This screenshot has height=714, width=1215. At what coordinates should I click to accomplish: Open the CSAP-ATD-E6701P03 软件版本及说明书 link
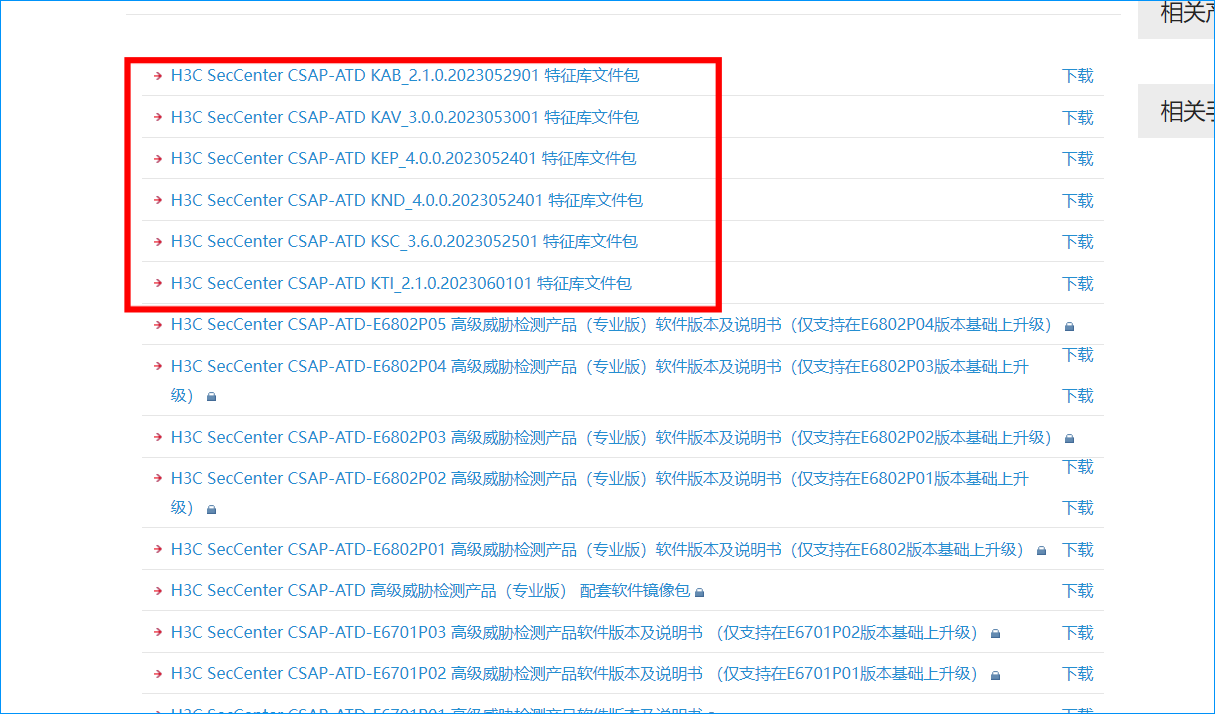point(577,632)
